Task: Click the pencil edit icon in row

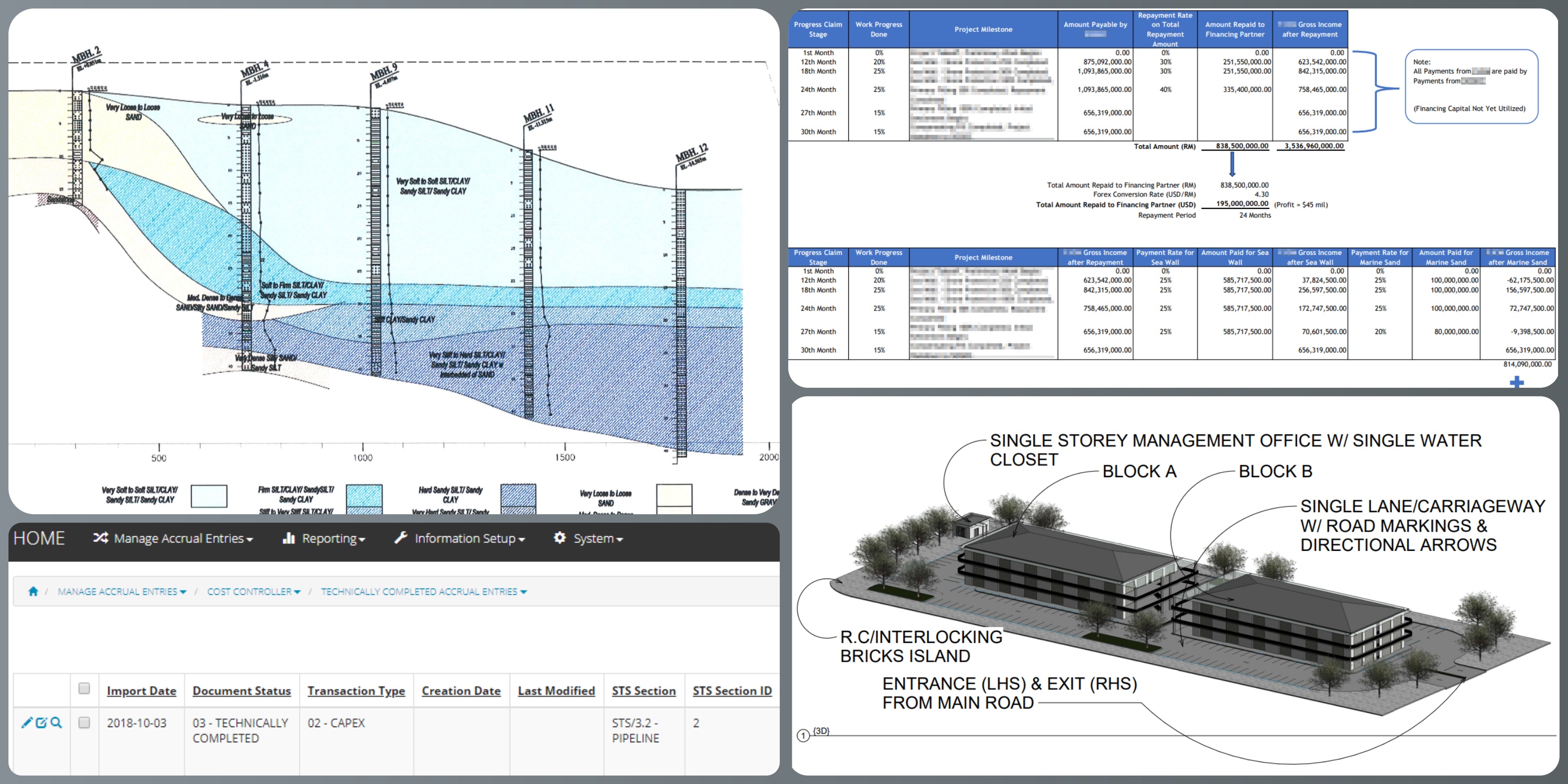Action: 26,722
